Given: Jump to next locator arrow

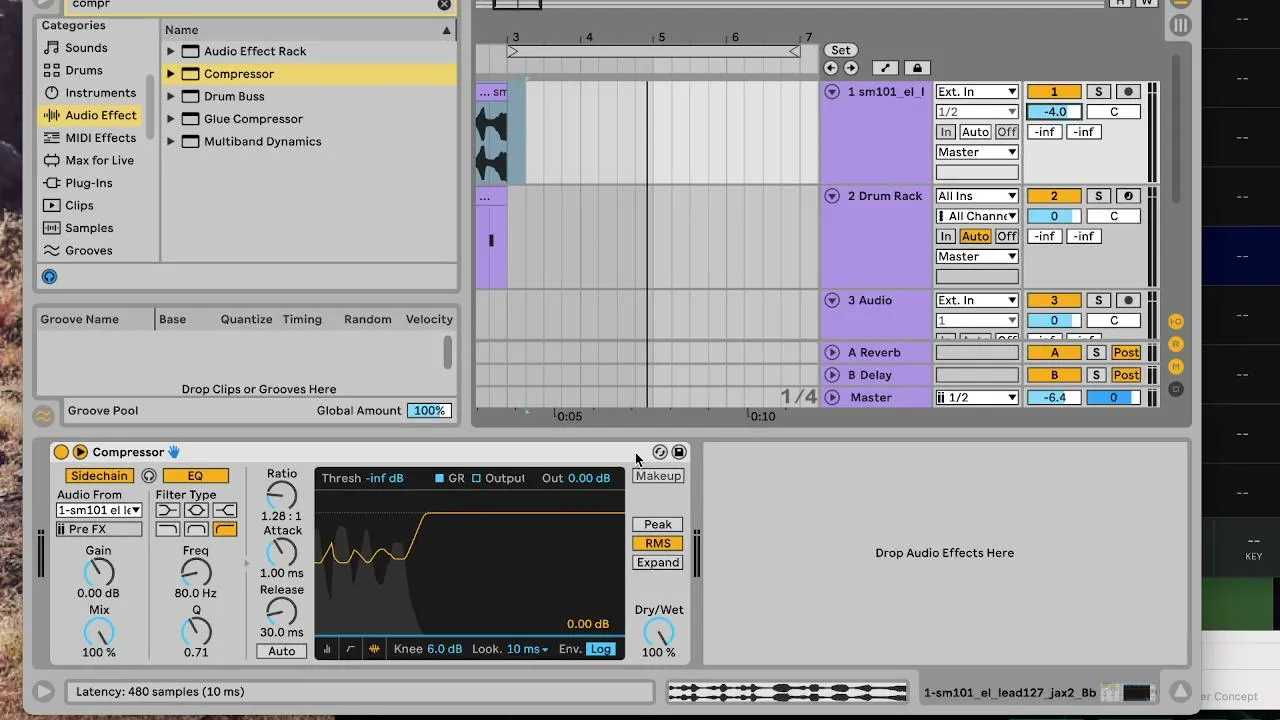Looking at the screenshot, I should (x=850, y=68).
